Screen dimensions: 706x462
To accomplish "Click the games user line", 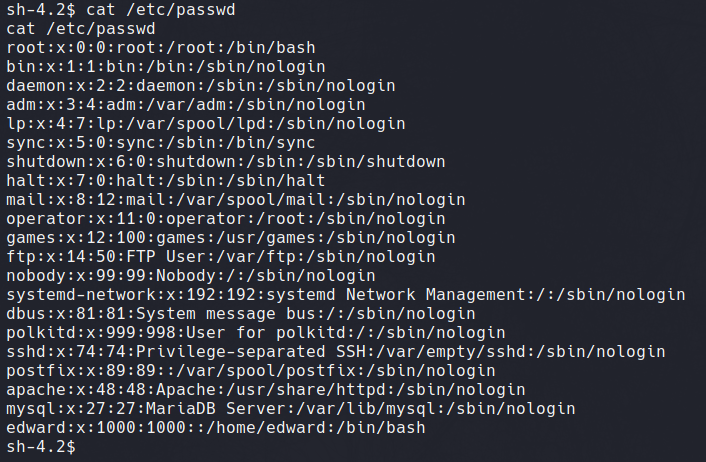I will click(231, 238).
